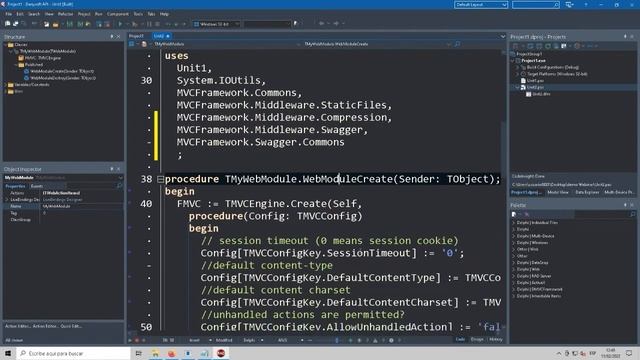Close the Structure panel
The image size is (640, 360).
pos(119,37)
